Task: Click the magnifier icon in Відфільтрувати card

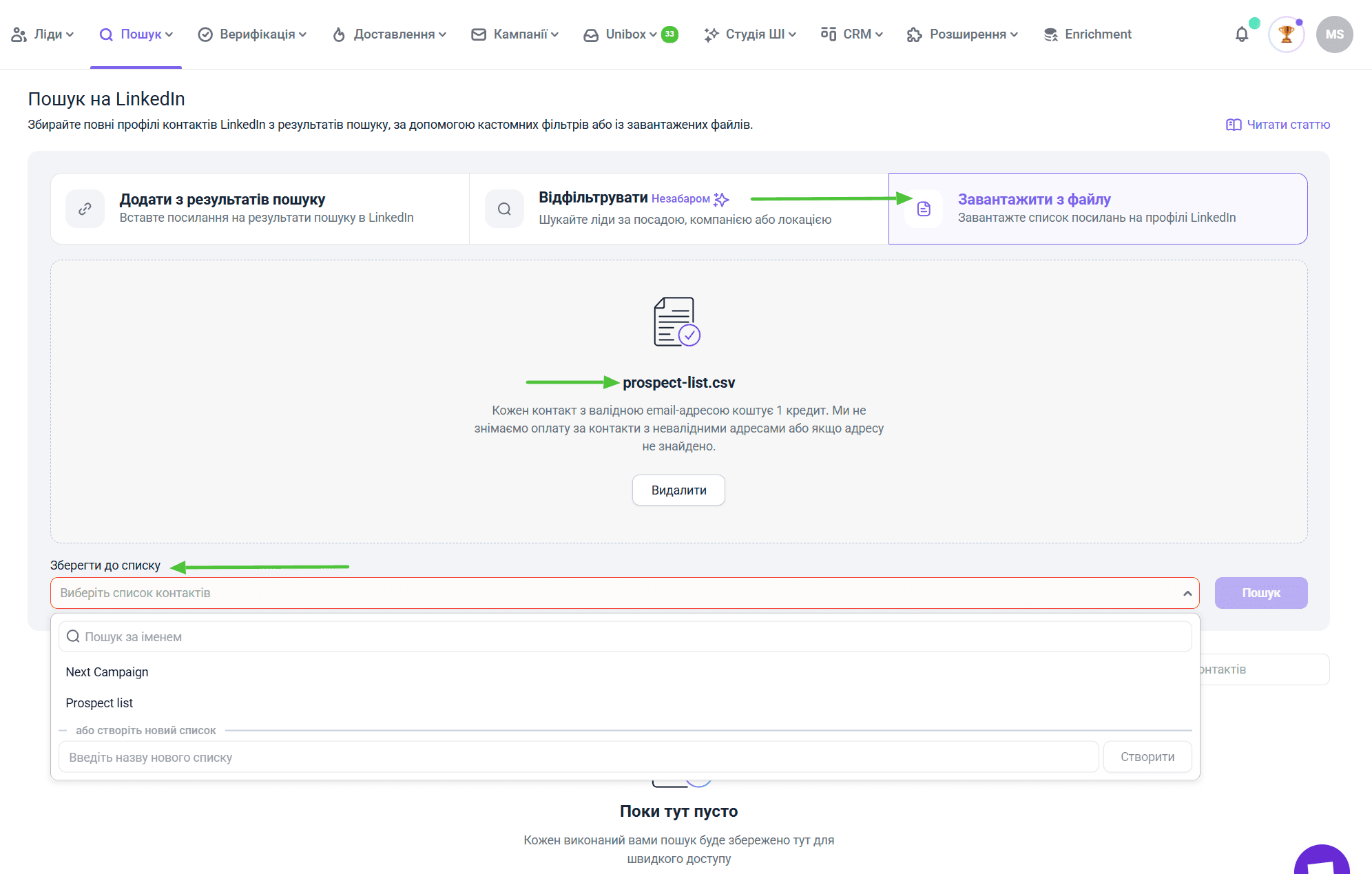Action: coord(504,209)
